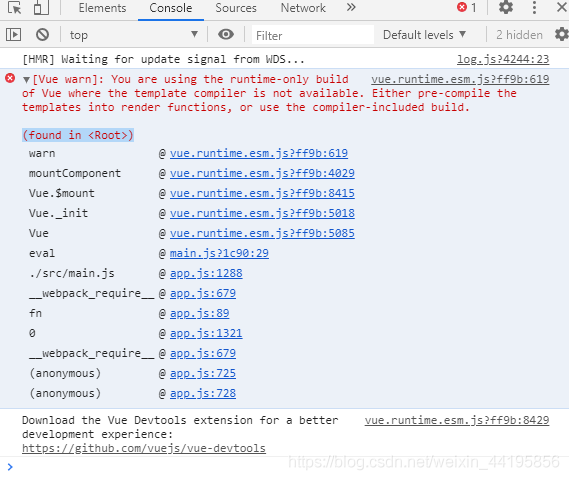
Task: Click the red error count badge
Action: tap(467, 7)
